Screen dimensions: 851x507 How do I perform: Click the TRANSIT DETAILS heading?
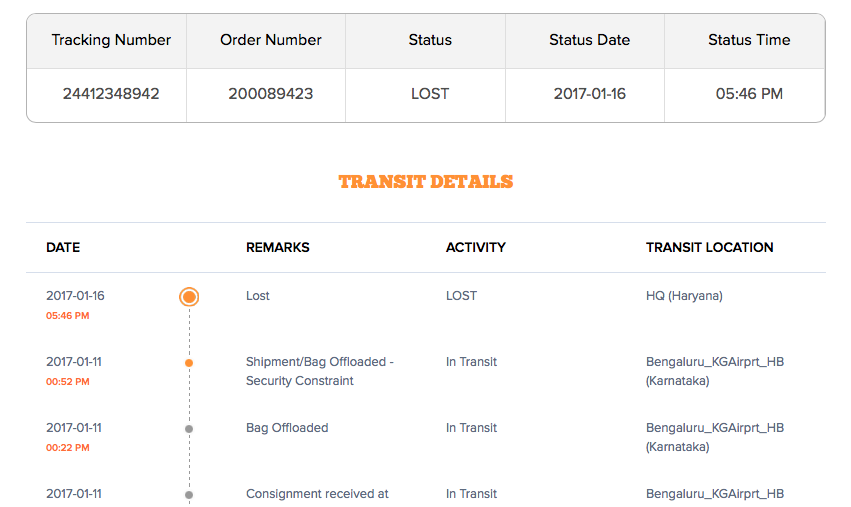pos(426,182)
